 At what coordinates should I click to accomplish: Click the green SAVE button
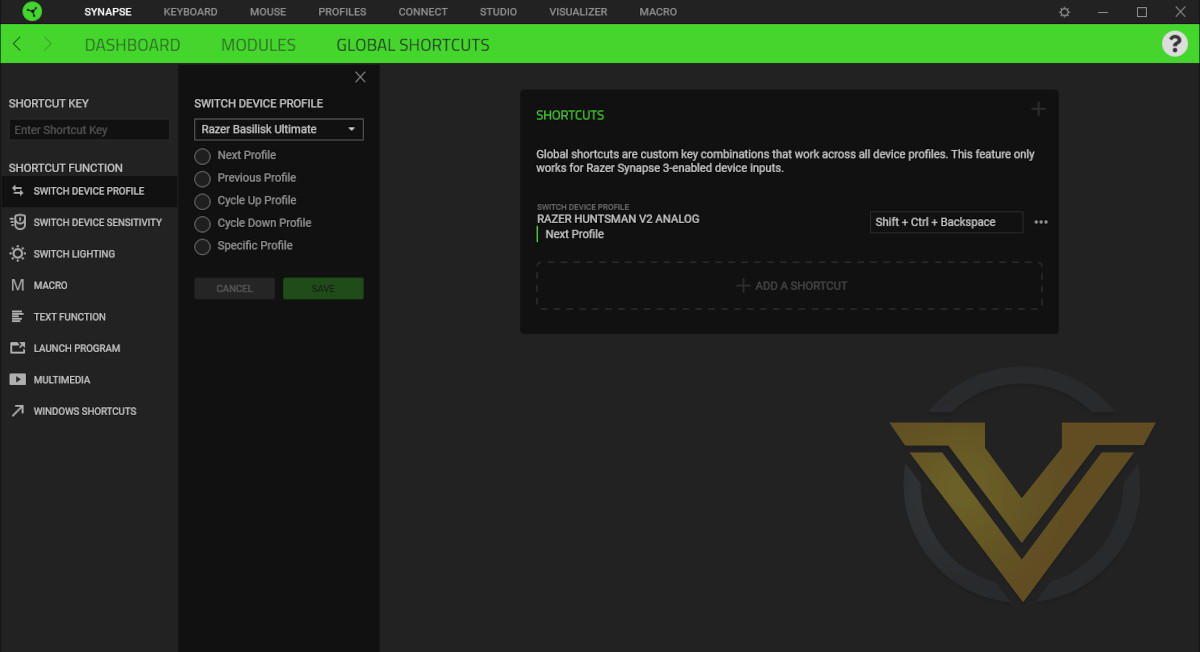pyautogui.click(x=323, y=288)
